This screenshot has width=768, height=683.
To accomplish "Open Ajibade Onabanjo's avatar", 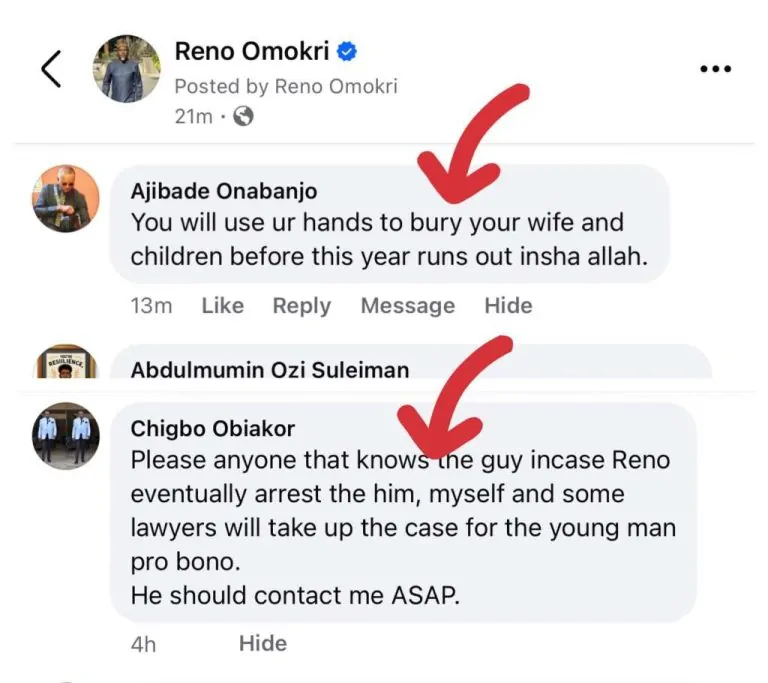I will (x=66, y=199).
